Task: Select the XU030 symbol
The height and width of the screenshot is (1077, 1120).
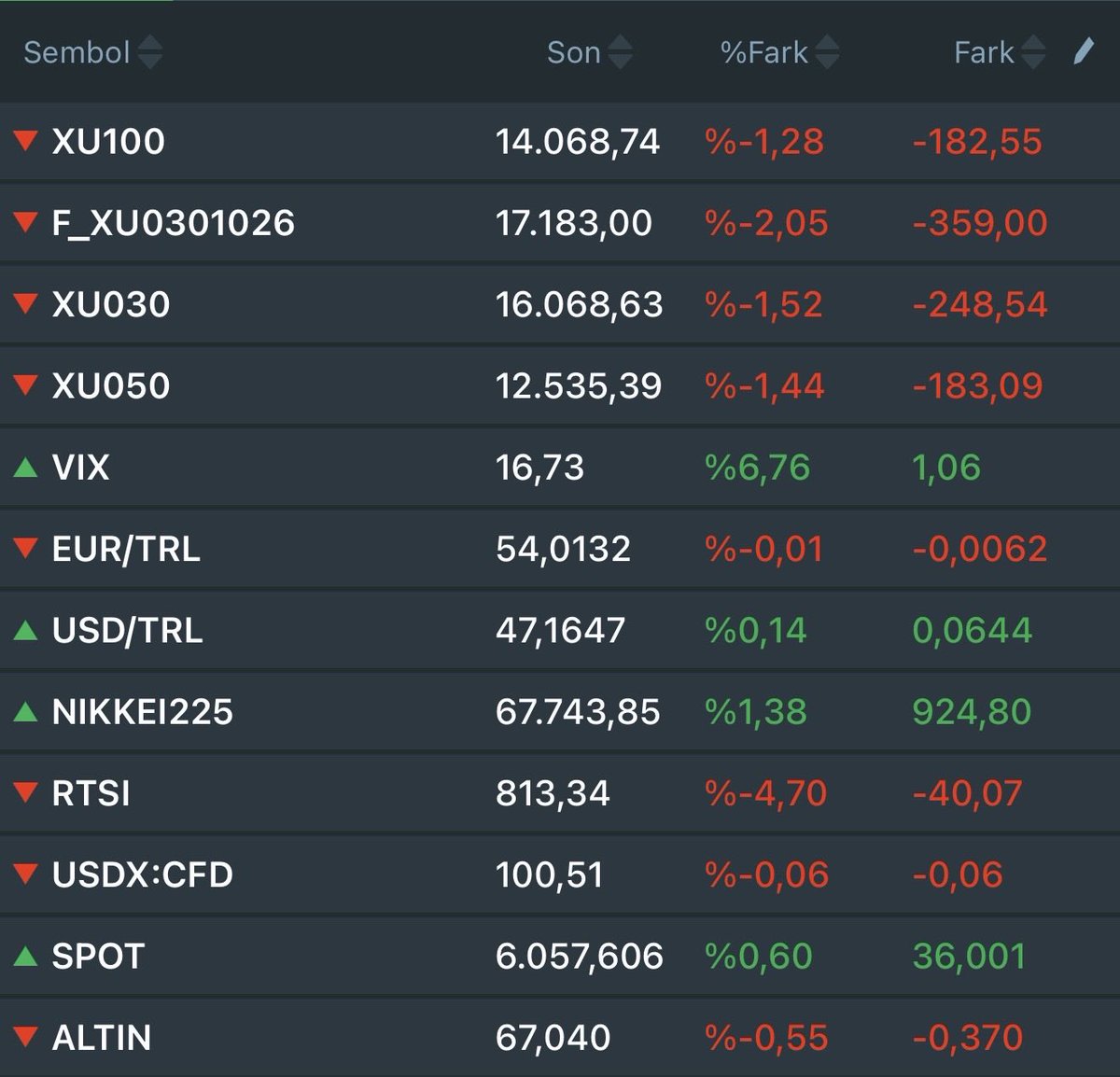Action: click(x=111, y=304)
